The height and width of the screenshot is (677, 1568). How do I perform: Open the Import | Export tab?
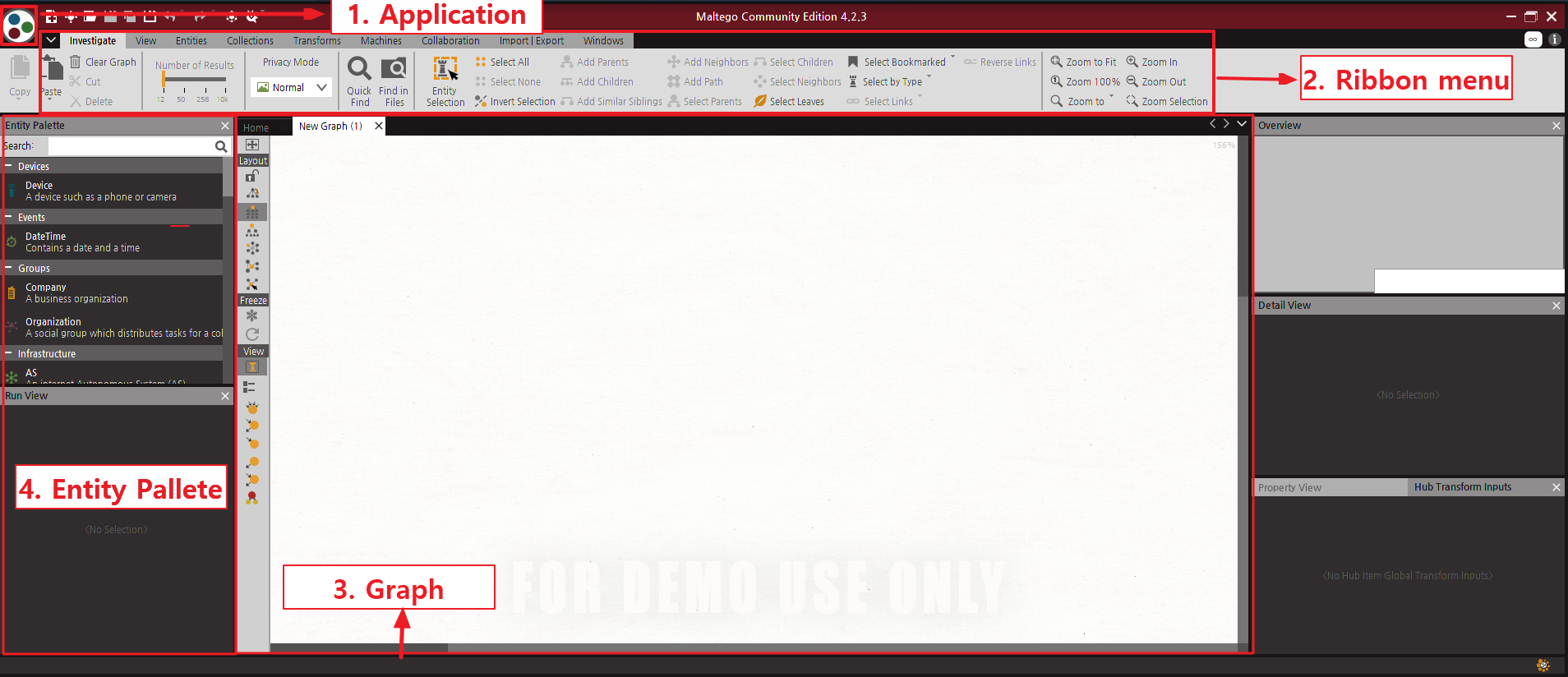point(531,40)
